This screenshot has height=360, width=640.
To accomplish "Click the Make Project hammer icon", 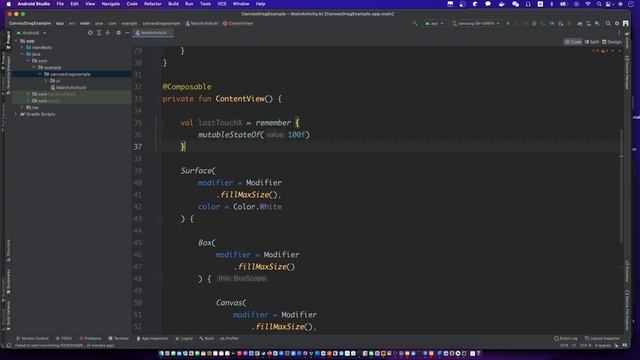I will point(415,24).
